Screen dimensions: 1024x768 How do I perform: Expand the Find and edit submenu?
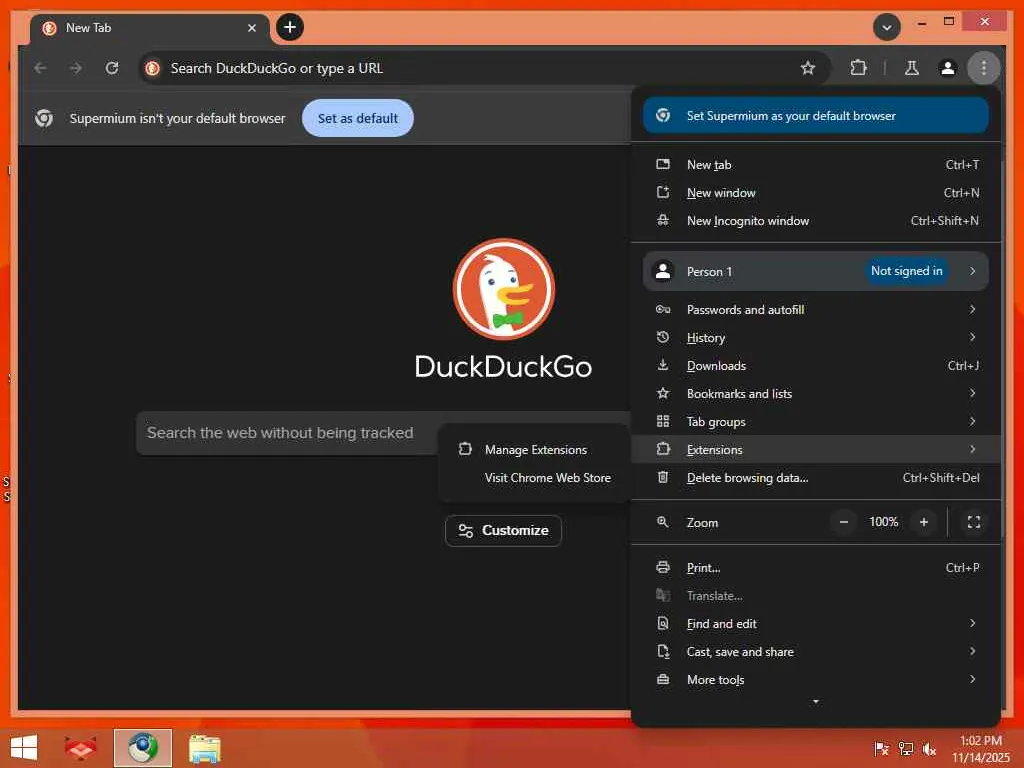tap(816, 624)
